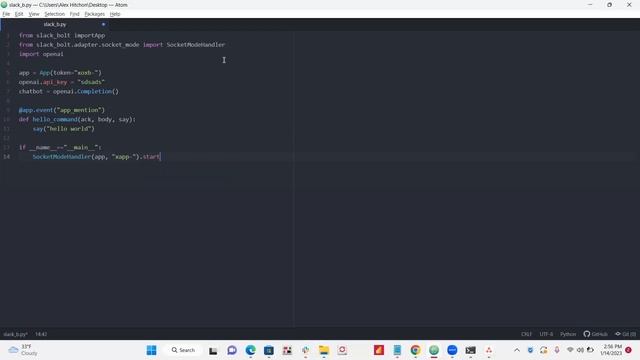Viewport: 640px width, 360px height.
Task: Open File Explorer from taskbar
Action: coord(324,350)
